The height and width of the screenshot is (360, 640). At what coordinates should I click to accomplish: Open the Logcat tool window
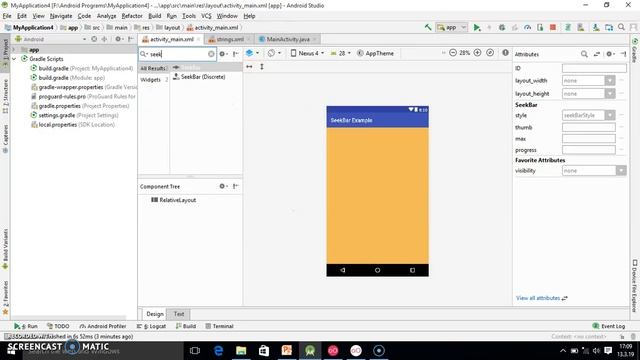(151, 326)
